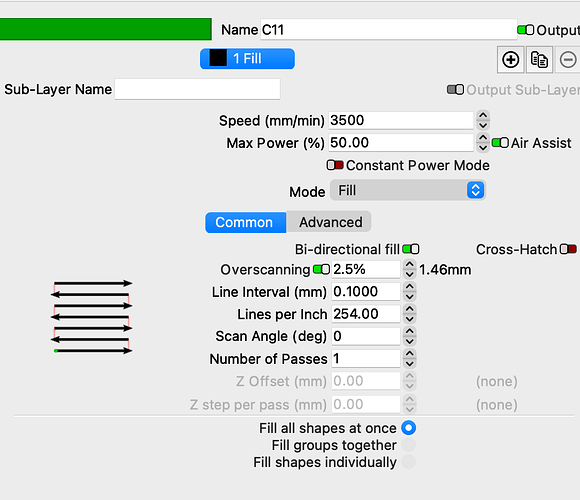Click the add sub-layer plus icon
Image resolution: width=580 pixels, height=500 pixels.
click(510, 60)
